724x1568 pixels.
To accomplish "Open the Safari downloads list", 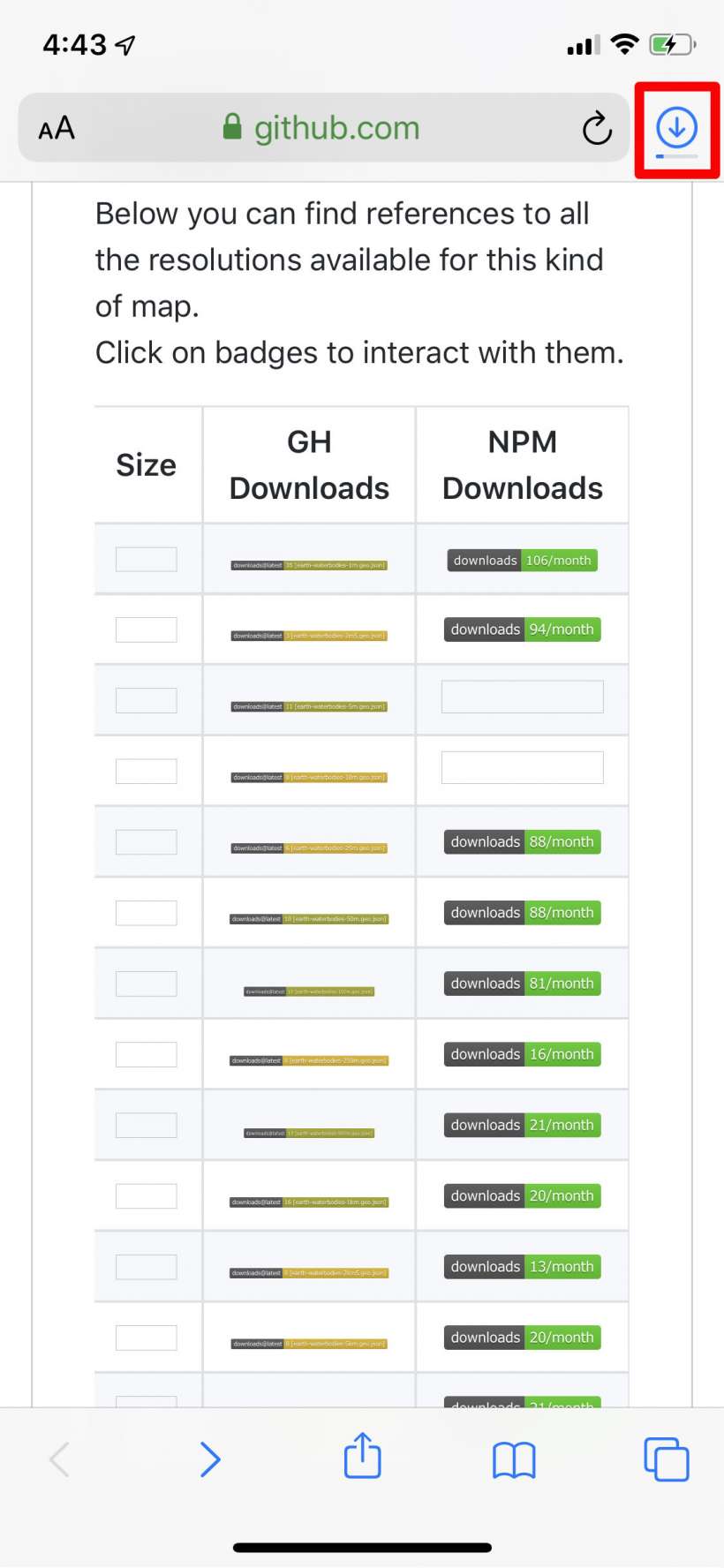I will (676, 129).
